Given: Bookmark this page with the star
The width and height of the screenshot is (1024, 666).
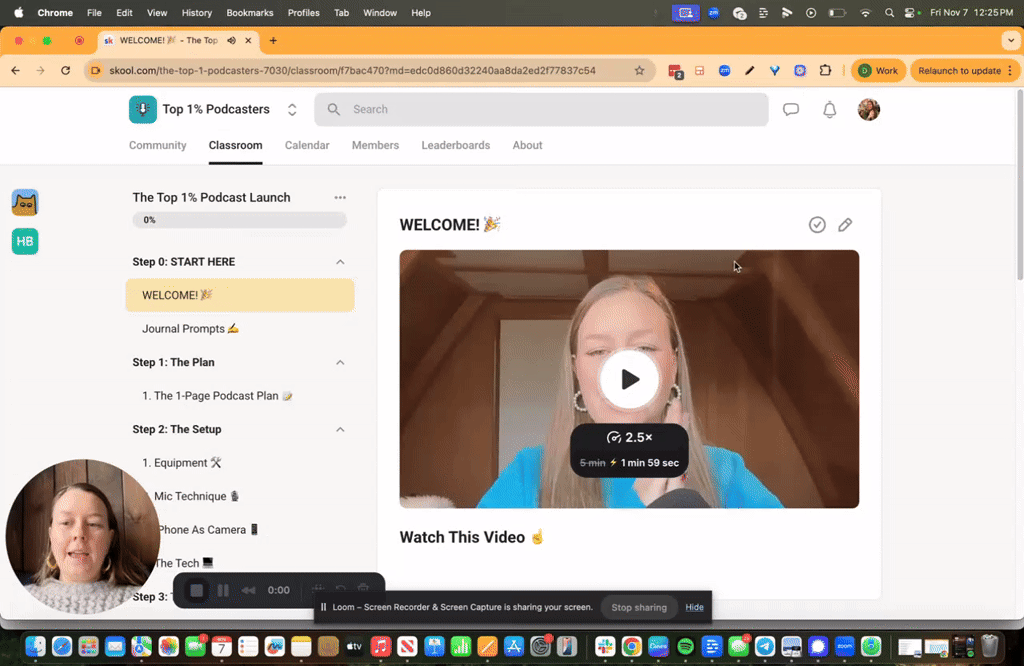Looking at the screenshot, I should [639, 71].
